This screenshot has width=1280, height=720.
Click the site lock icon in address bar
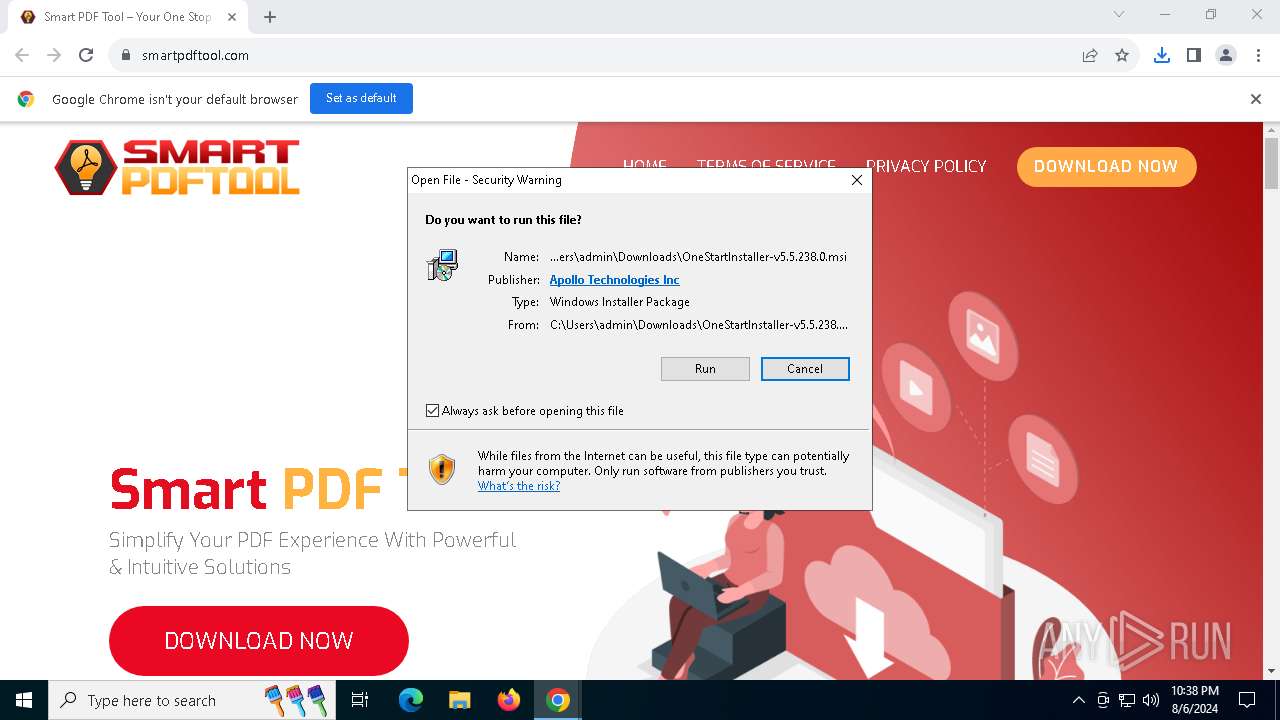click(x=126, y=56)
